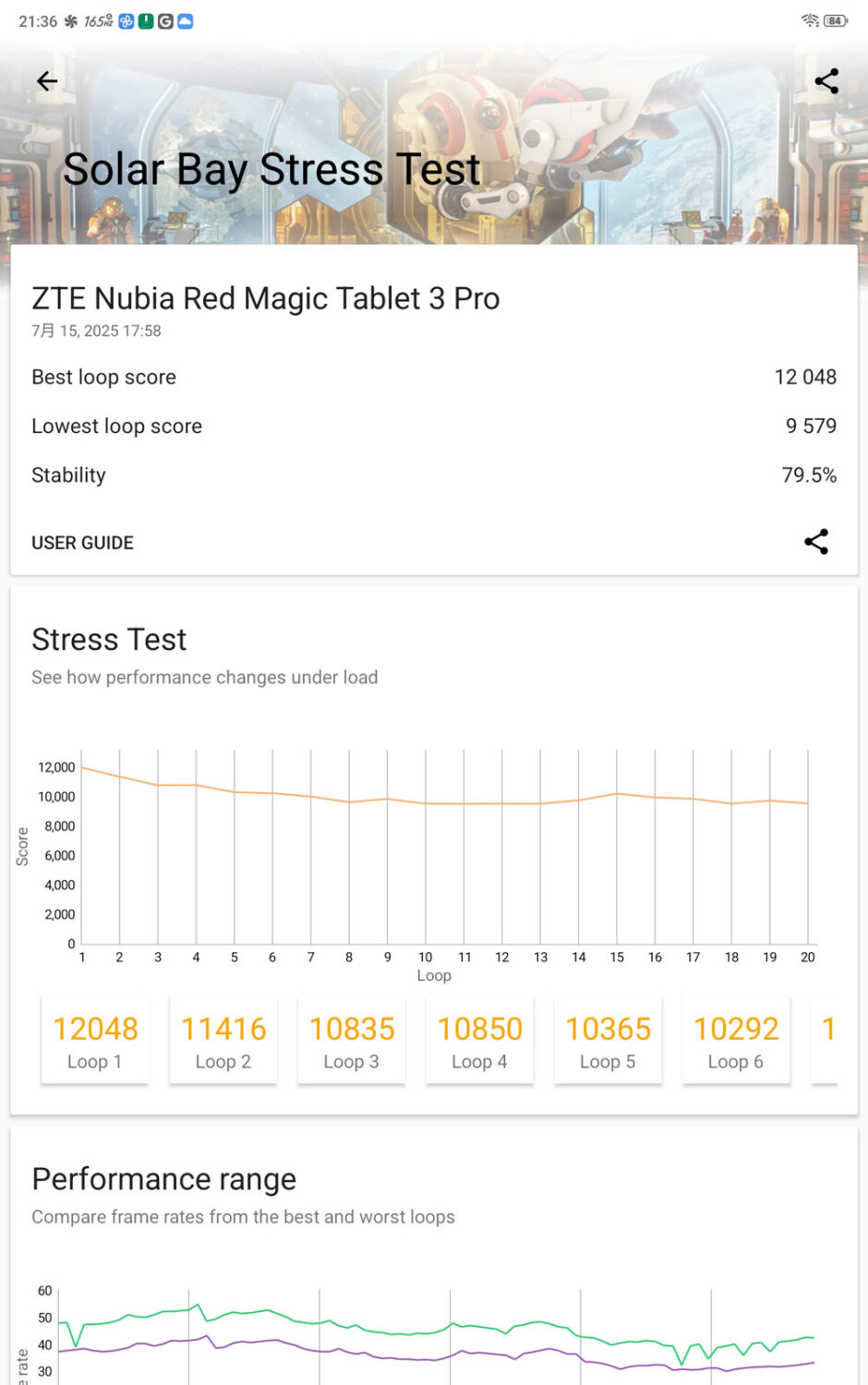Viewport: 868px width, 1385px height.
Task: Tap the back arrow icon
Action: click(x=47, y=81)
